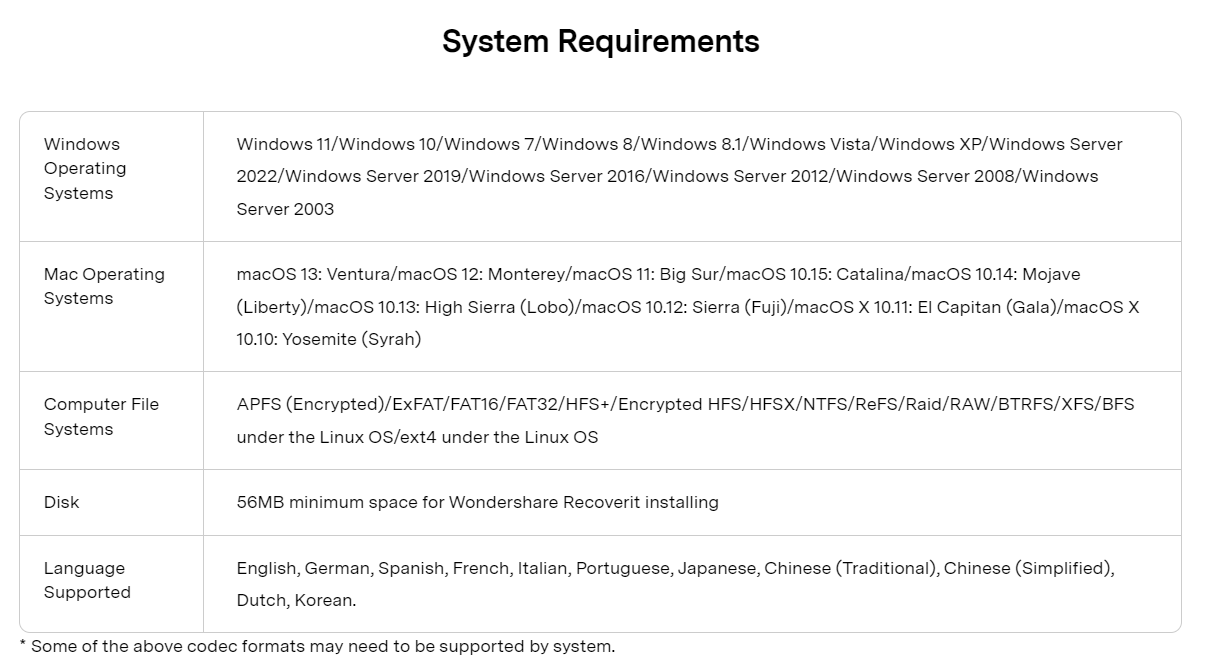Click the Computer File Systems label
This screenshot has height=670, width=1207.
[101, 416]
